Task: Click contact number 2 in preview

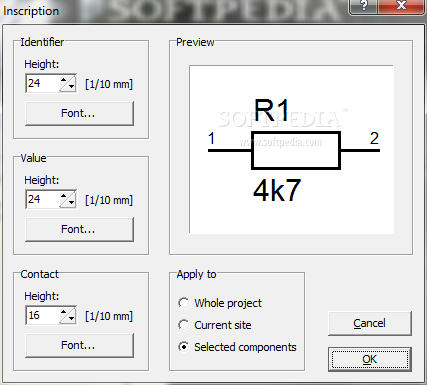Action: (x=374, y=138)
